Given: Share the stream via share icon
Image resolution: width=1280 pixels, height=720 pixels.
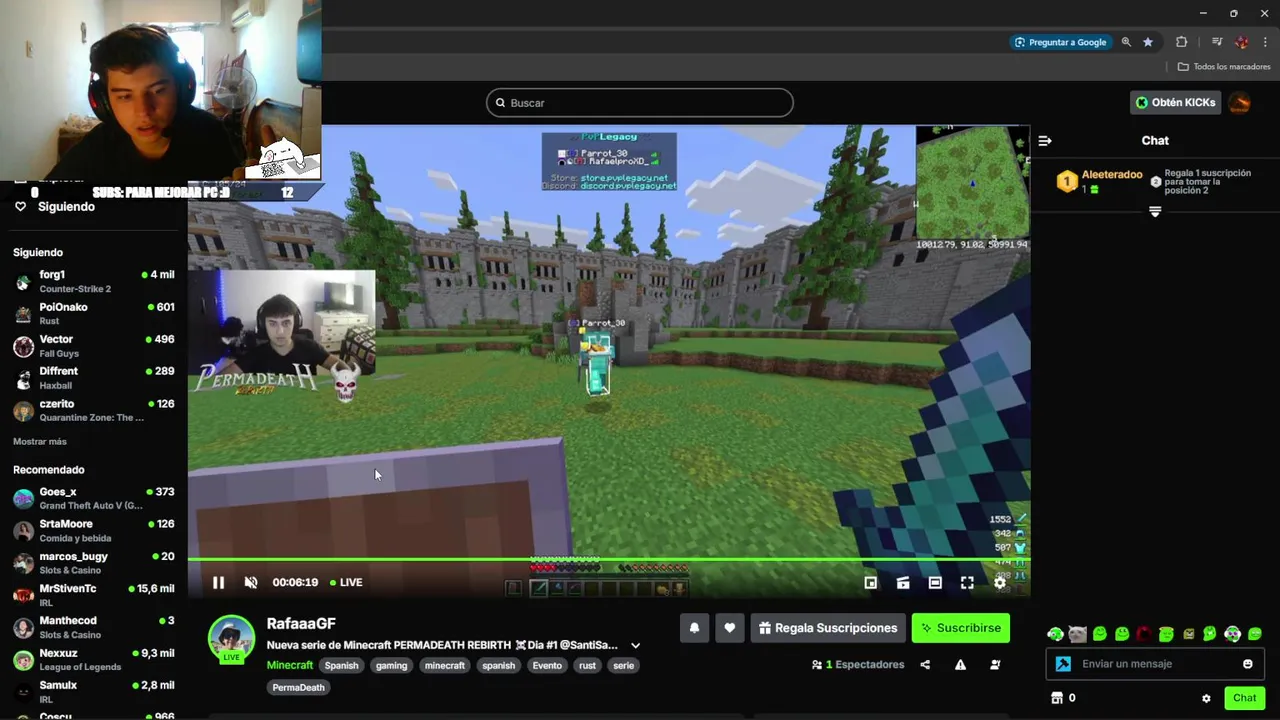Looking at the screenshot, I should (x=925, y=665).
